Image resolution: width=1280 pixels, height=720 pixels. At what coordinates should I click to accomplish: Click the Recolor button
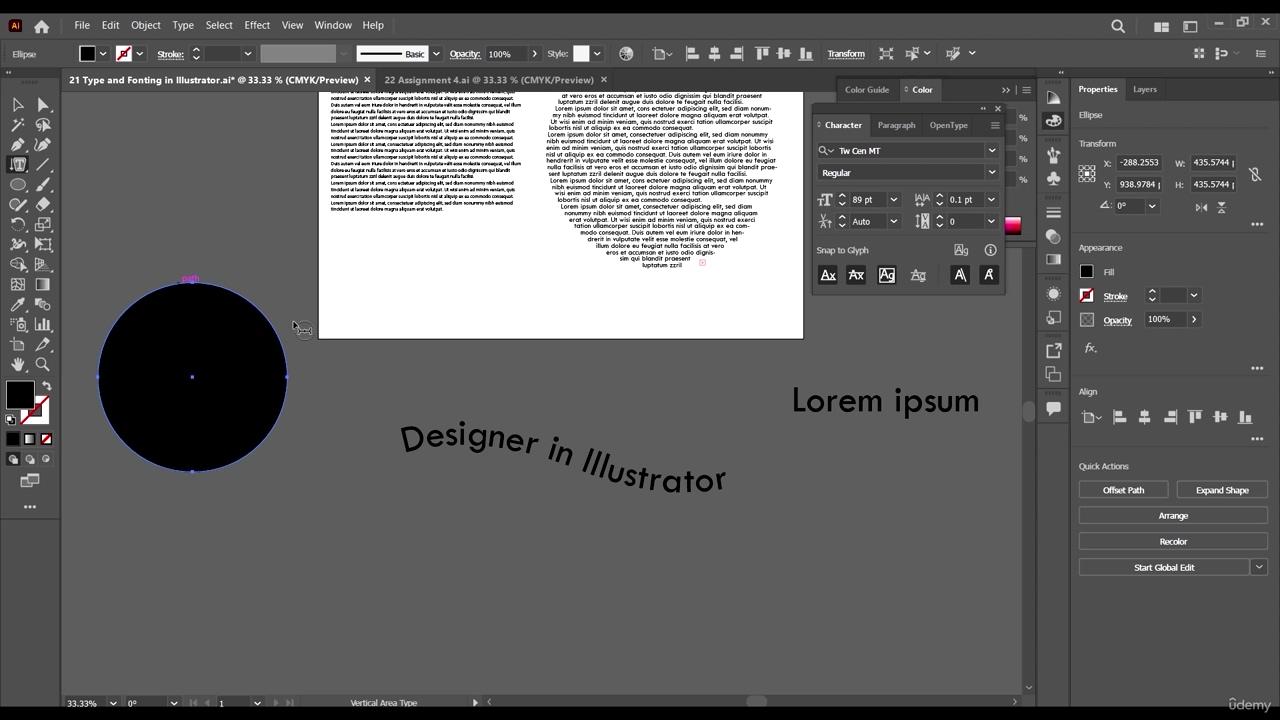tap(1173, 542)
